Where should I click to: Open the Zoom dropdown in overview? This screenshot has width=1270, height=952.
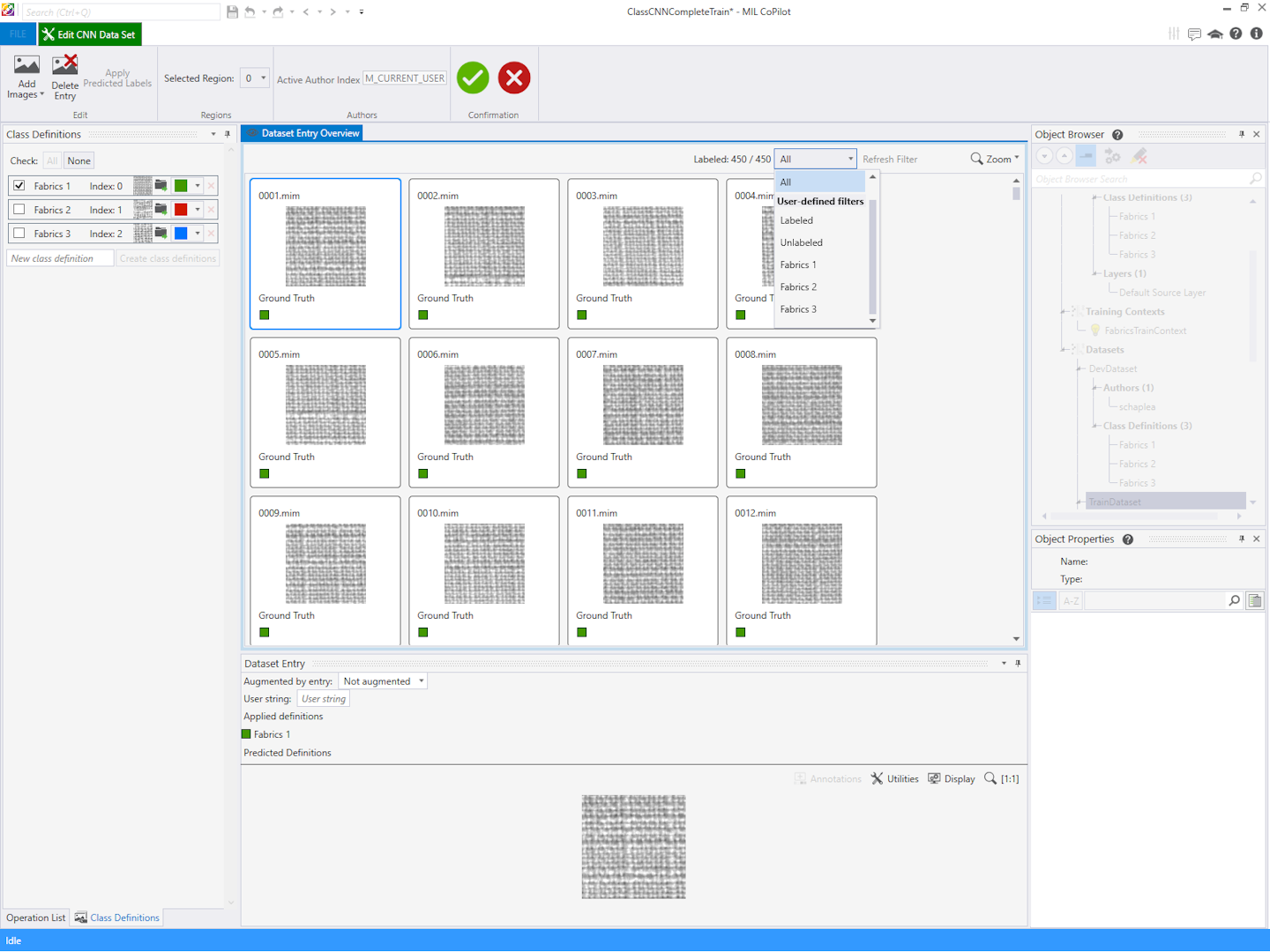click(995, 159)
